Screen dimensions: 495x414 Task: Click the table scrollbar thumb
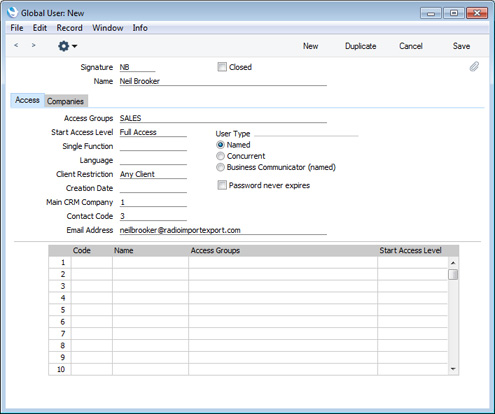click(x=453, y=275)
